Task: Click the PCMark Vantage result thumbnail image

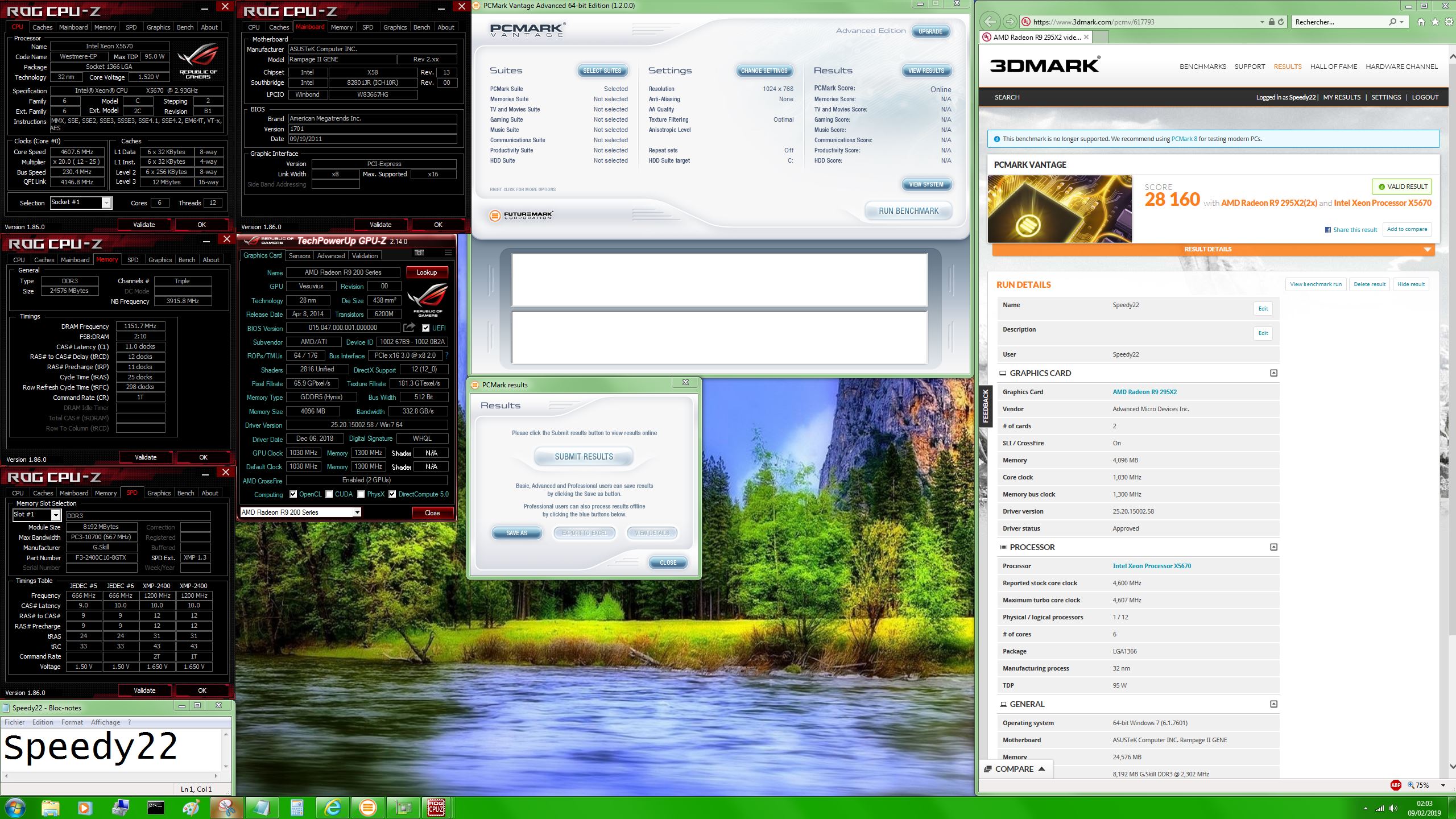Action: (1060, 209)
